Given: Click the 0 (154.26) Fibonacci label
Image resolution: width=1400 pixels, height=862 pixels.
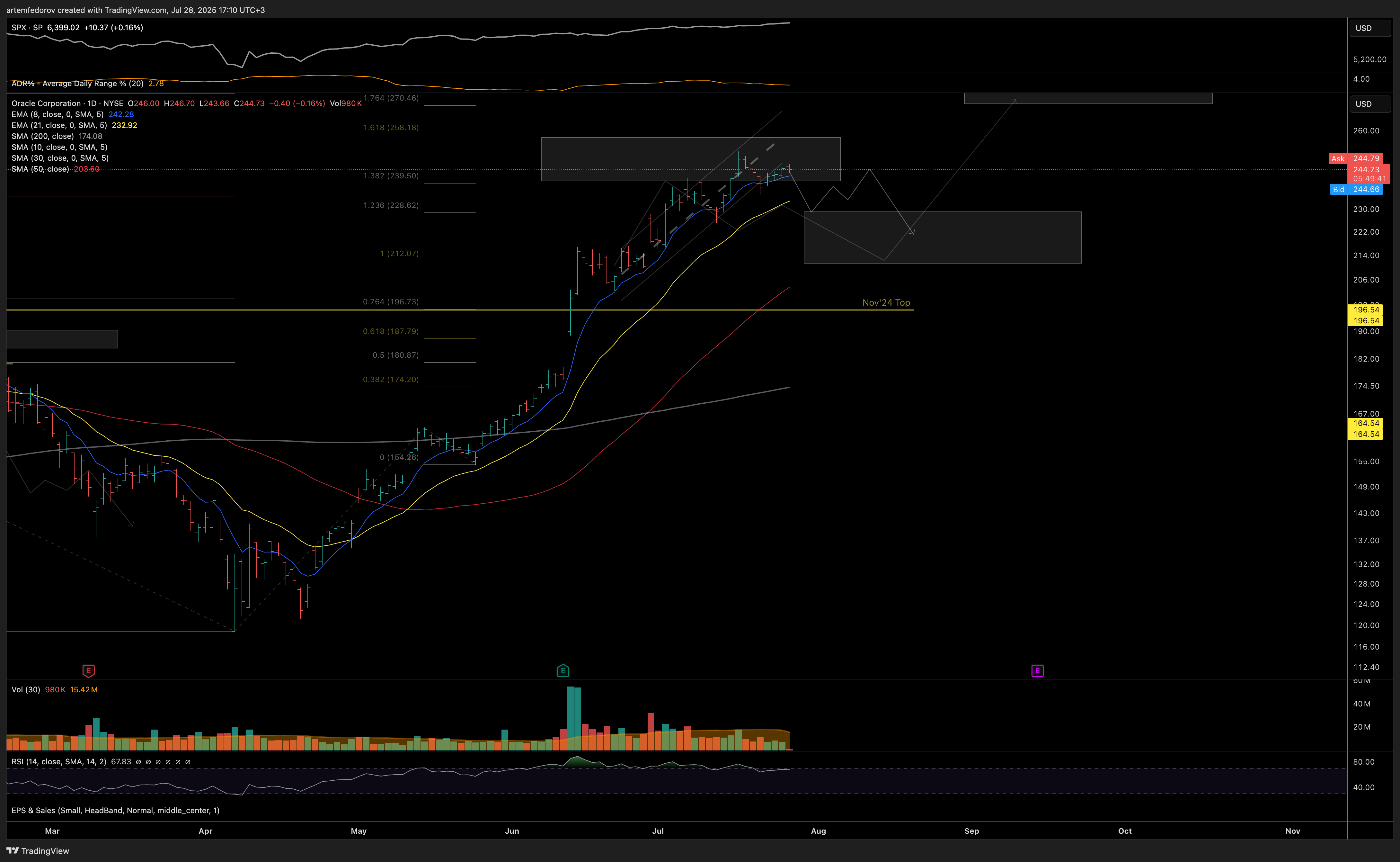Looking at the screenshot, I should (x=399, y=457).
